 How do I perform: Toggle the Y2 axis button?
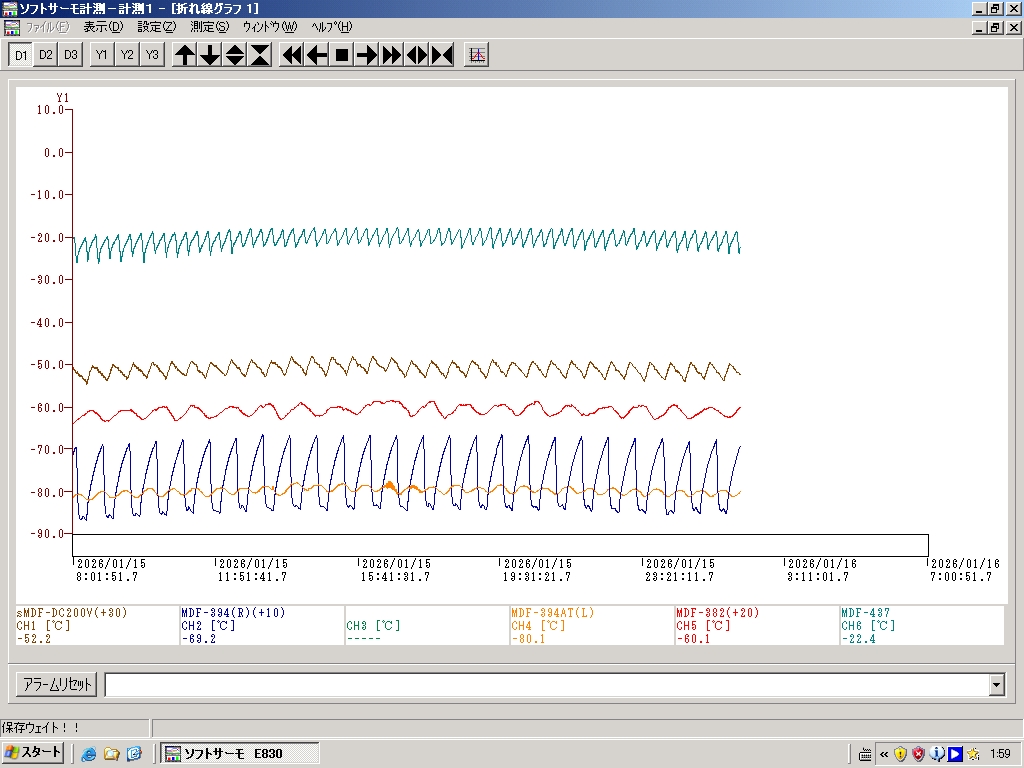pos(127,55)
